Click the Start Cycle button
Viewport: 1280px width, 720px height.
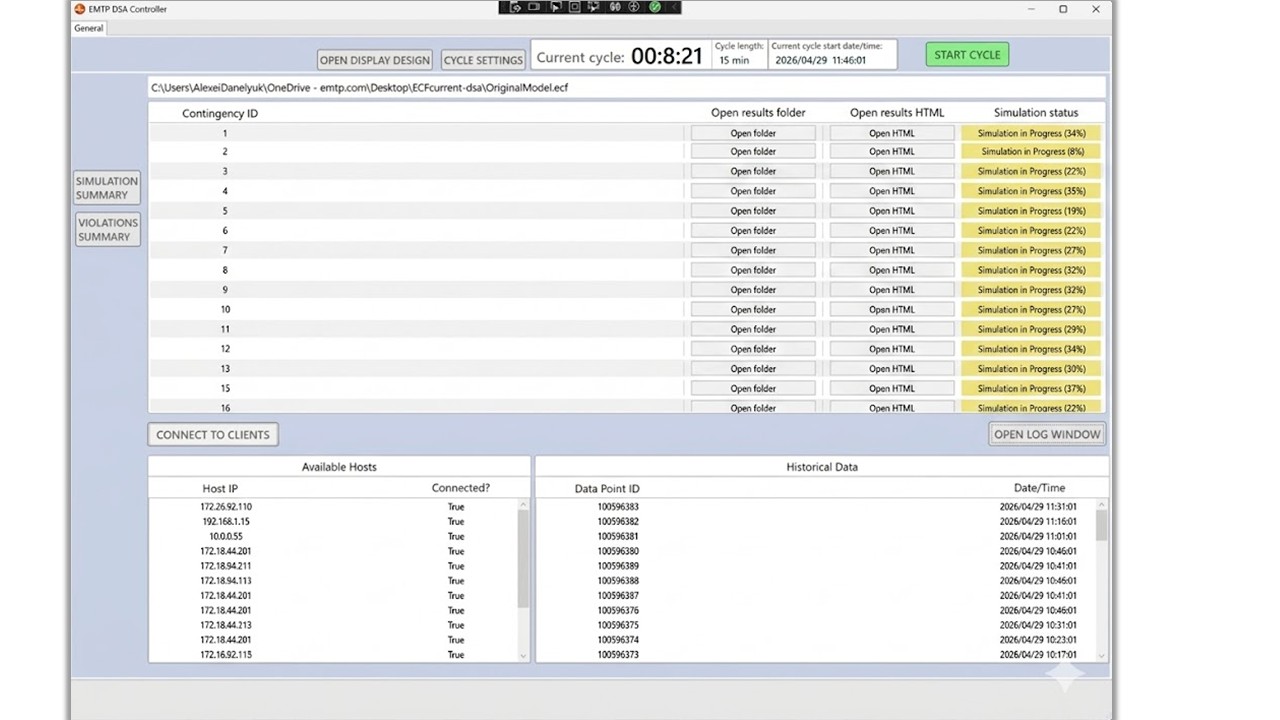[967, 55]
